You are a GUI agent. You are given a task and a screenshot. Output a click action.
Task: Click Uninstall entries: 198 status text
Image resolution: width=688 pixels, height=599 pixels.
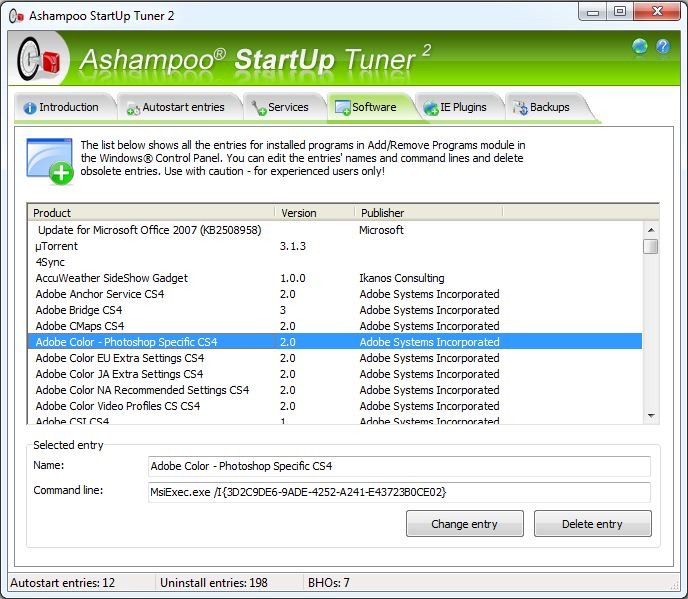click(214, 583)
